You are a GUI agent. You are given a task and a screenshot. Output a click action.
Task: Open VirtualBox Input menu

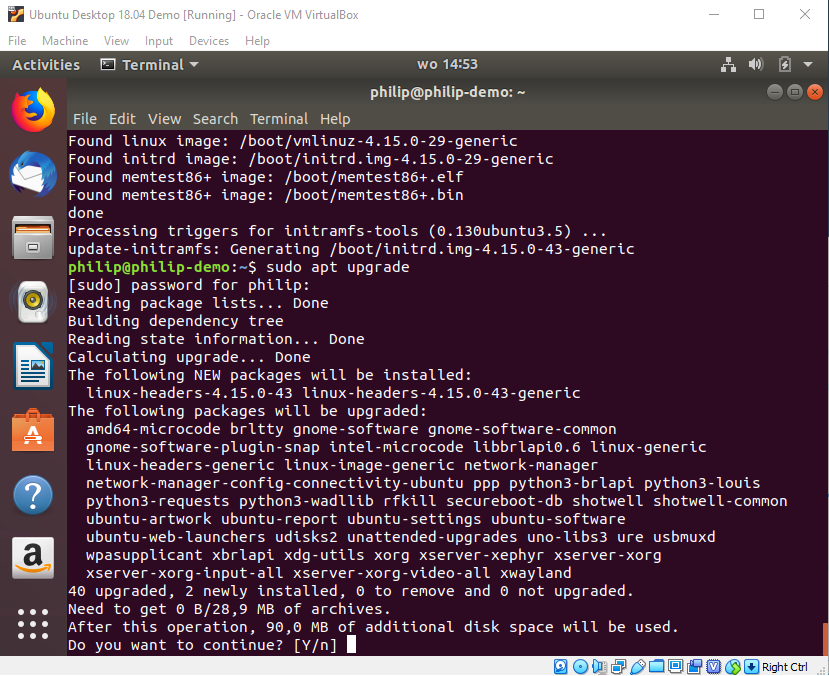click(x=159, y=41)
